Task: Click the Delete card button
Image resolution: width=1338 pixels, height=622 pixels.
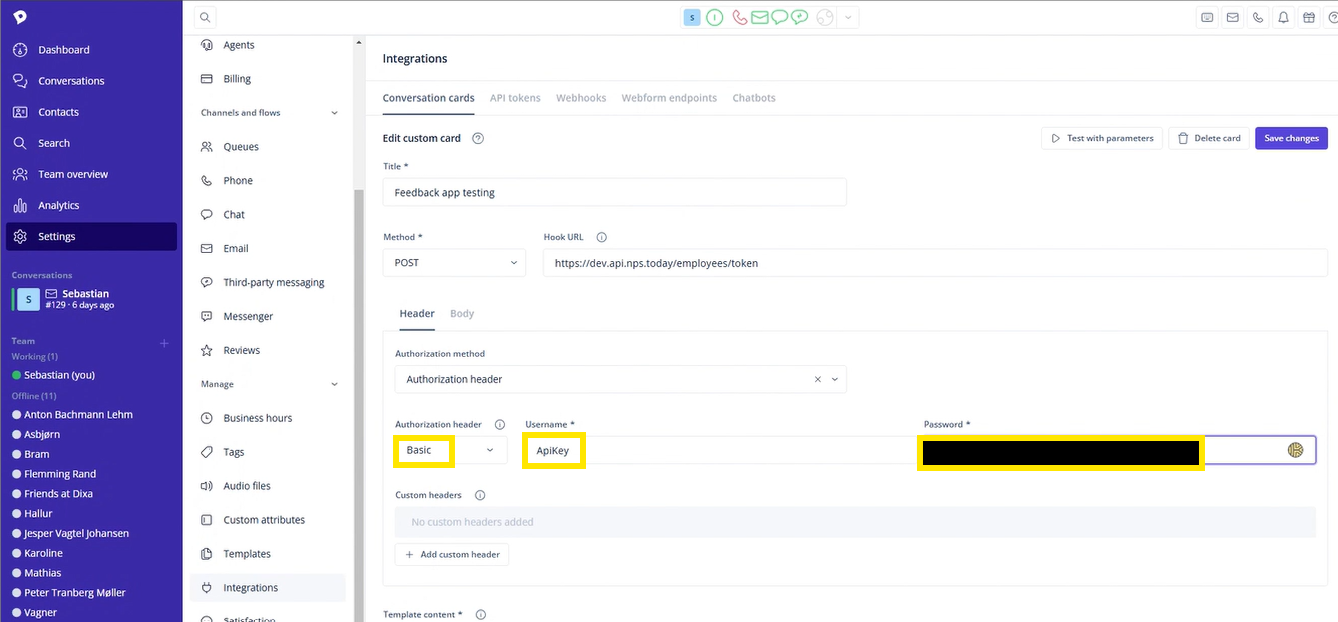Action: [x=1208, y=138]
